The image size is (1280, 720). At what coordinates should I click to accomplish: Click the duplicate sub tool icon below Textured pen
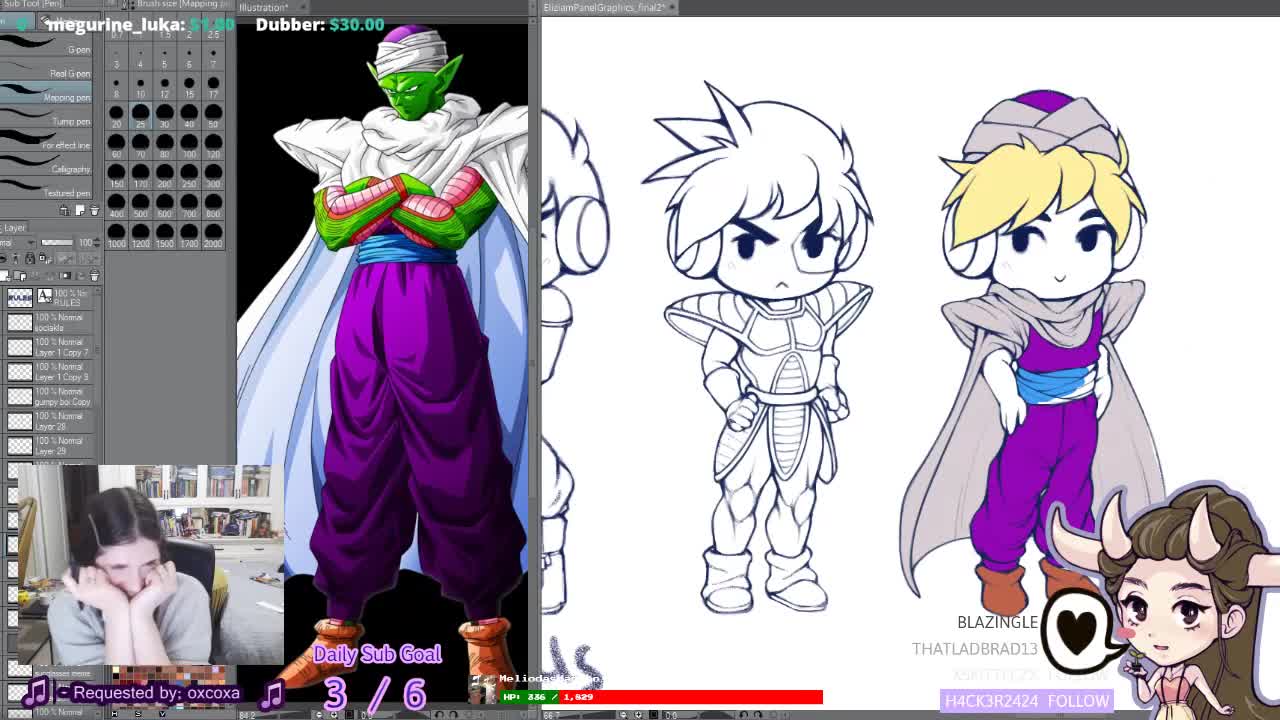80,211
